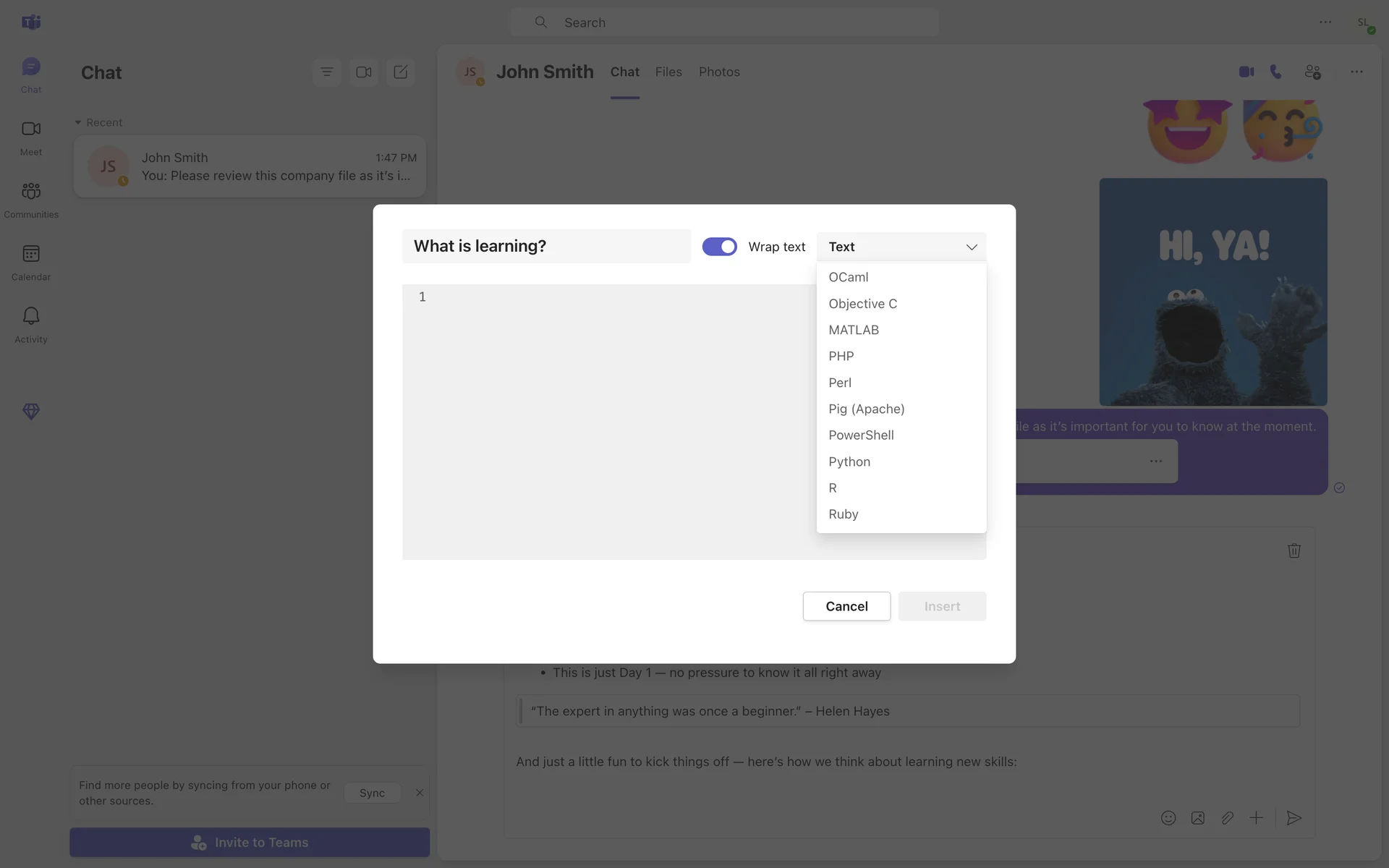The height and width of the screenshot is (868, 1389).
Task: Open Communities in the sidebar
Action: pyautogui.click(x=31, y=192)
